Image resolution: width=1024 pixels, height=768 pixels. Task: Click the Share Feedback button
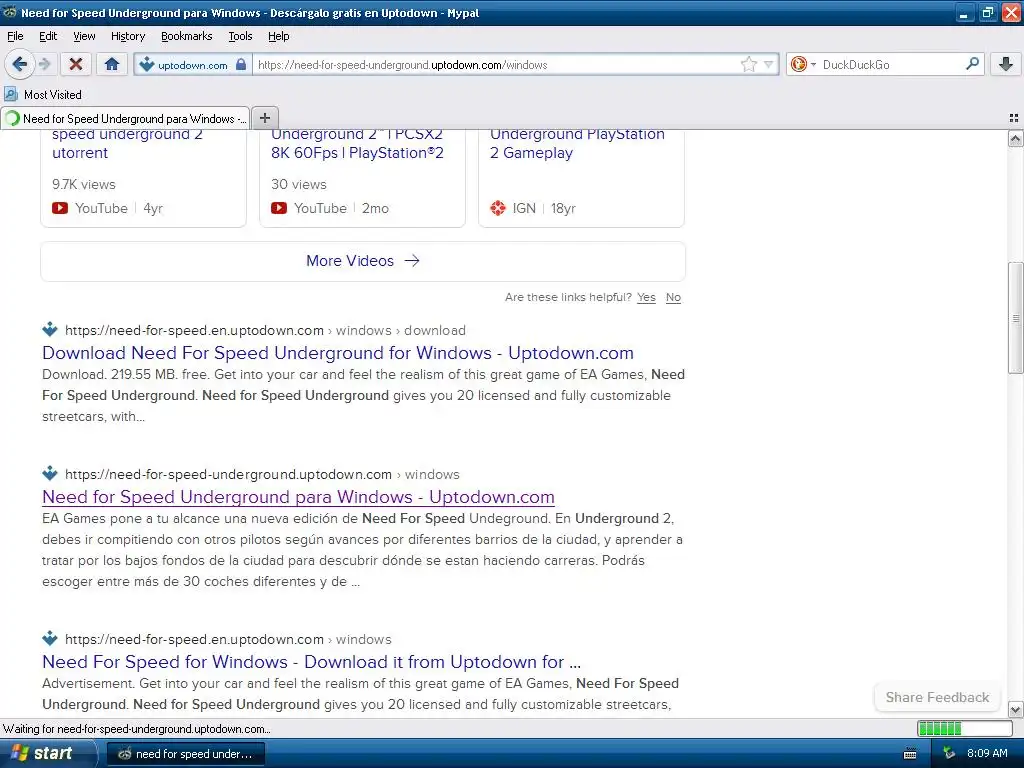tap(937, 697)
